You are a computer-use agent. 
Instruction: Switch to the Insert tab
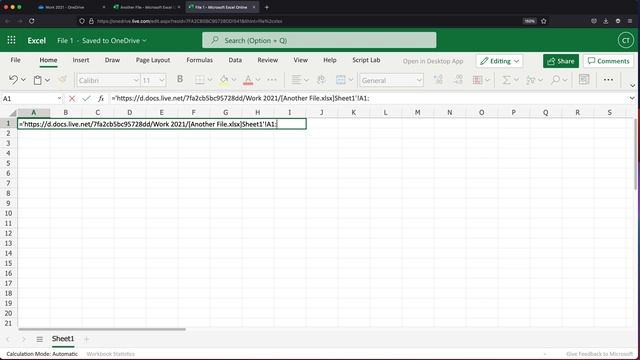[81, 60]
